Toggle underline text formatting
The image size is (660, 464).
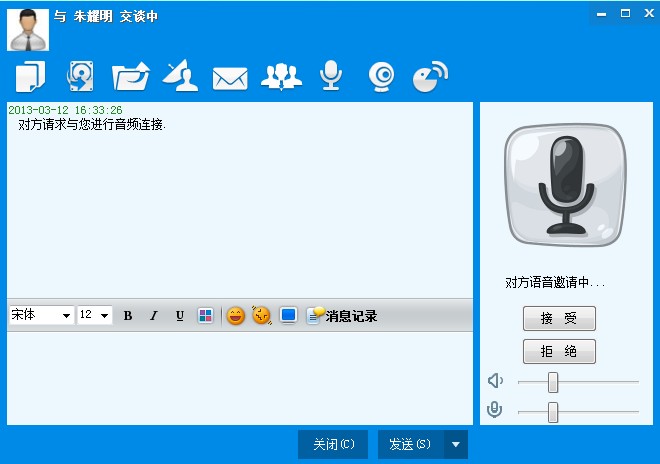[180, 315]
